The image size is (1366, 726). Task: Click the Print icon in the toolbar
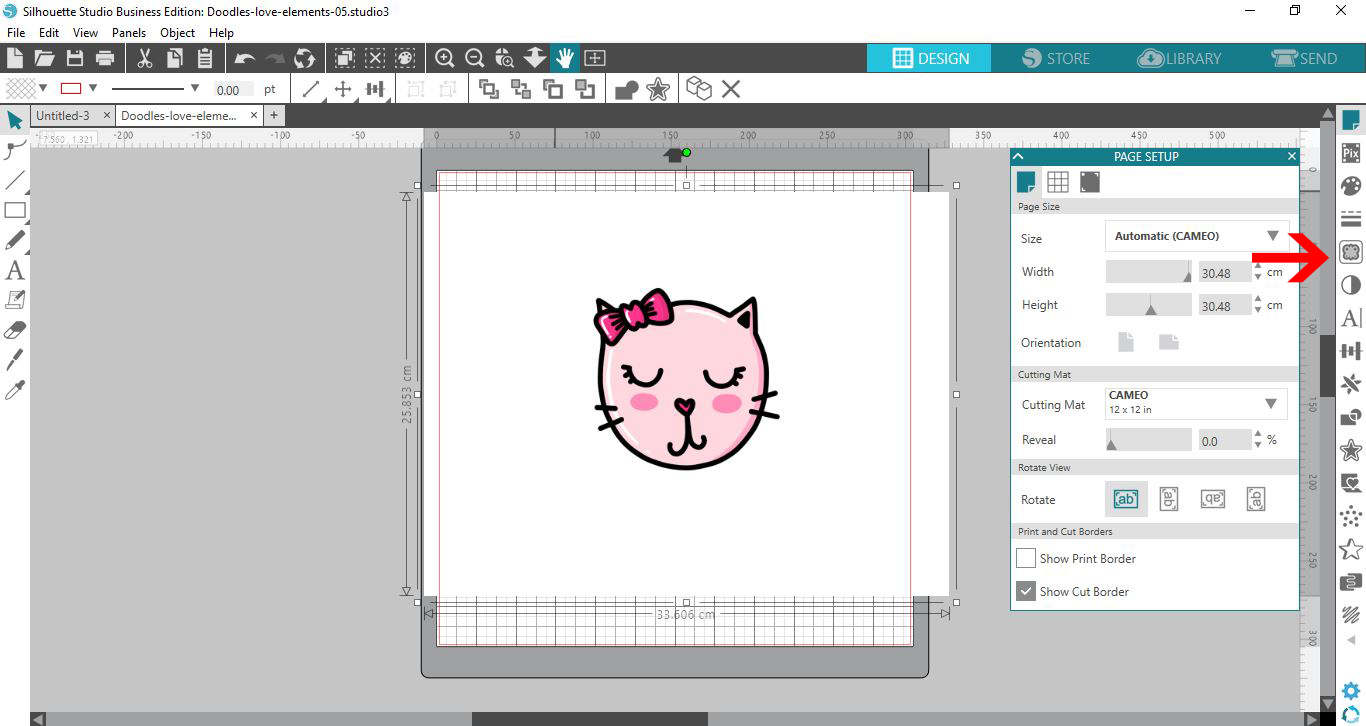pos(104,58)
